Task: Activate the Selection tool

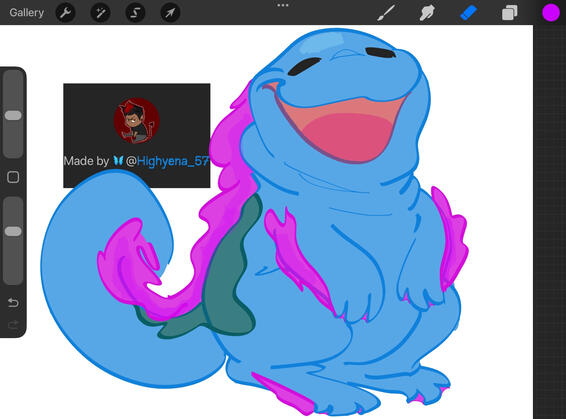Action: 135,13
